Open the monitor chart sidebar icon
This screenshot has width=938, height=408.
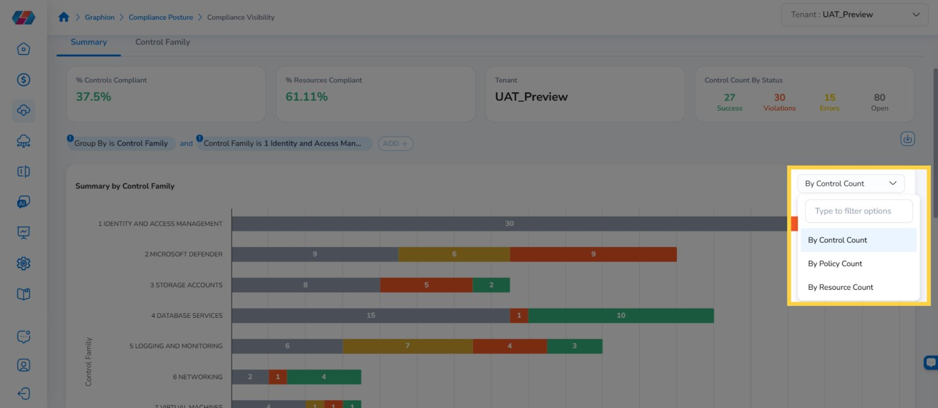click(23, 232)
